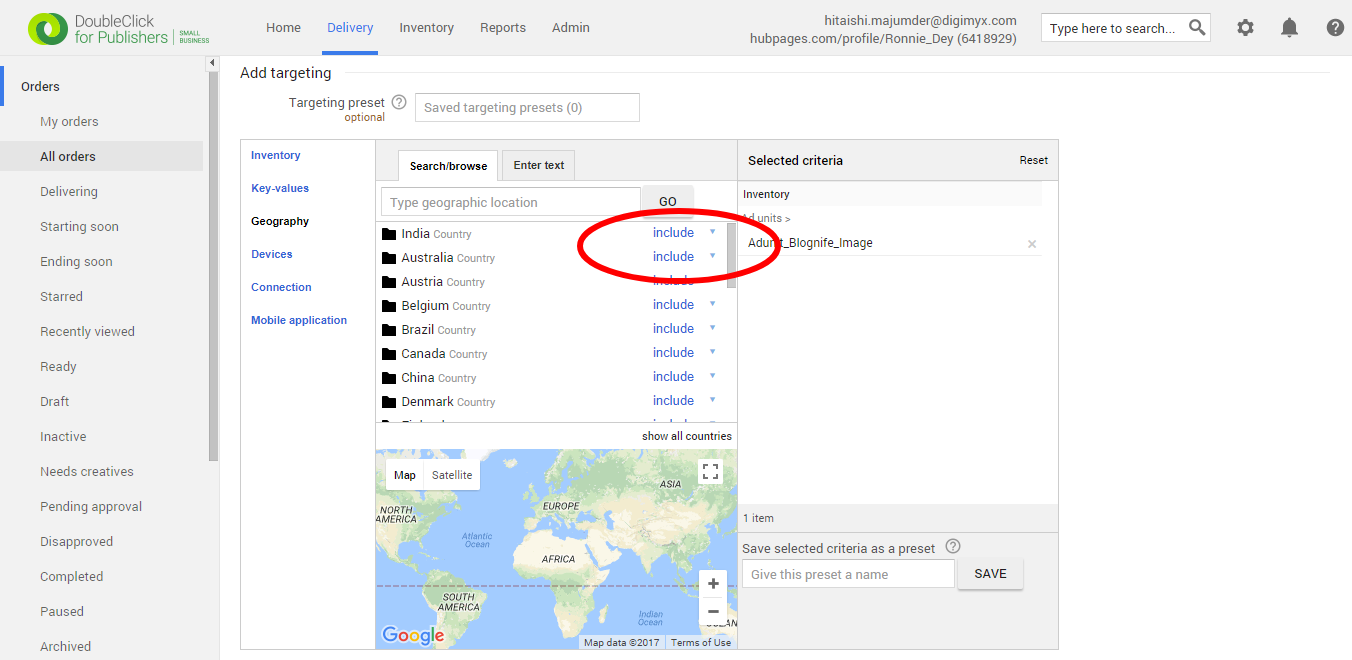Open the include dropdown for India
This screenshot has width=1352, height=660.
(710, 232)
